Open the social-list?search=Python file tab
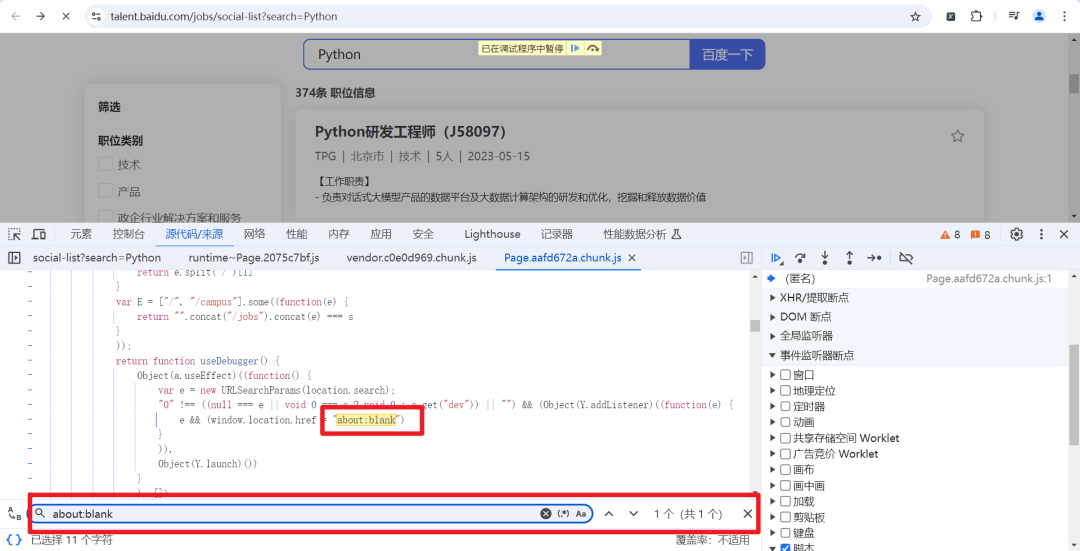Viewport: 1080px width, 551px height. coord(97,258)
